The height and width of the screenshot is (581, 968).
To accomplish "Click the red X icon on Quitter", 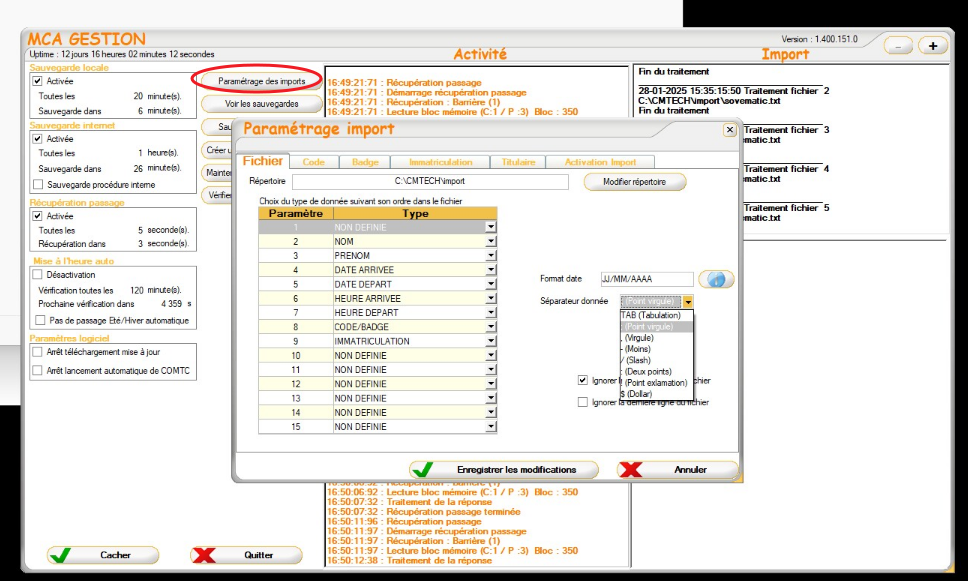I will 204,555.
